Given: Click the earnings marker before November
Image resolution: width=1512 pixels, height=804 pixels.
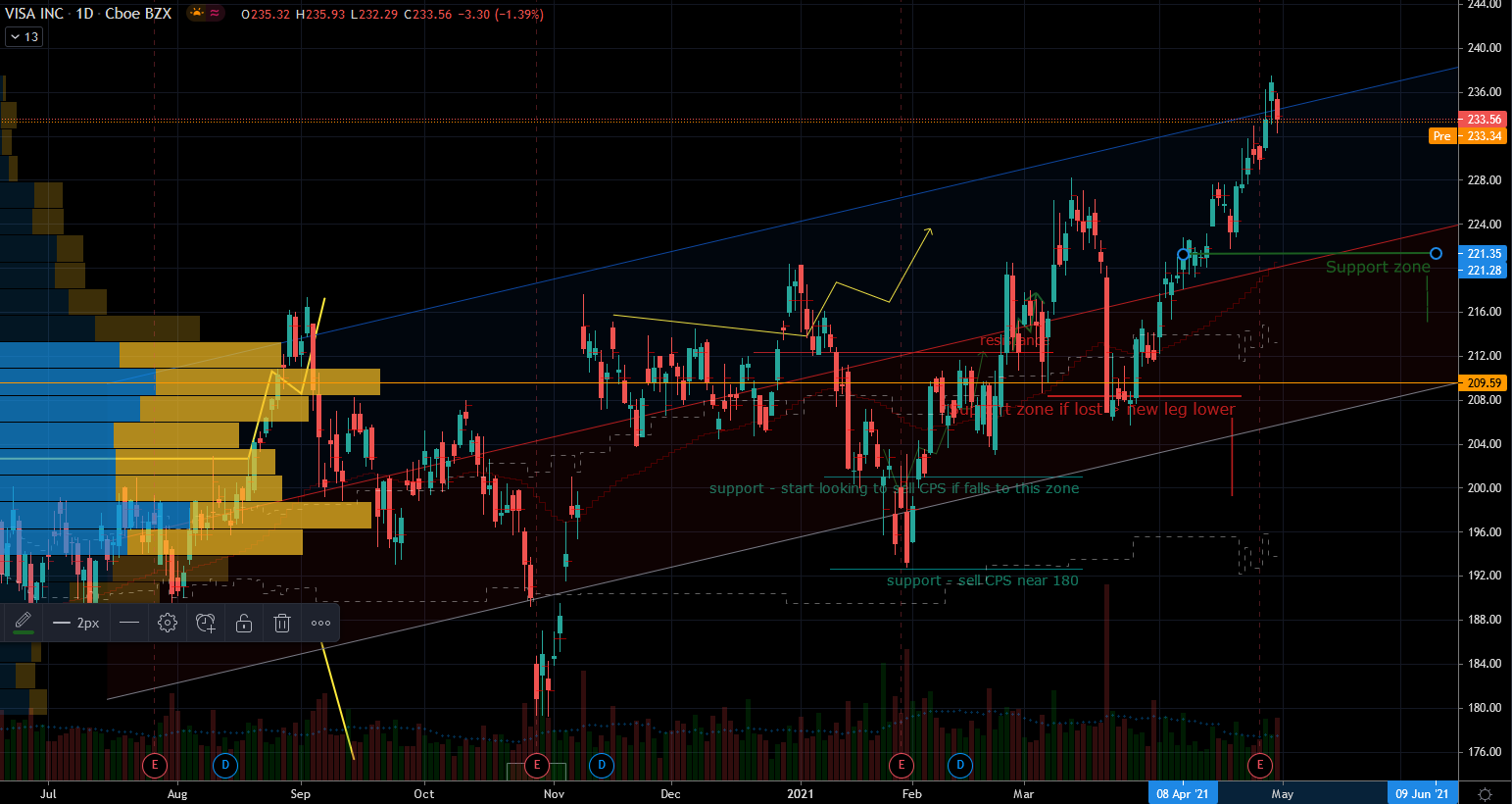Looking at the screenshot, I should pos(536,765).
